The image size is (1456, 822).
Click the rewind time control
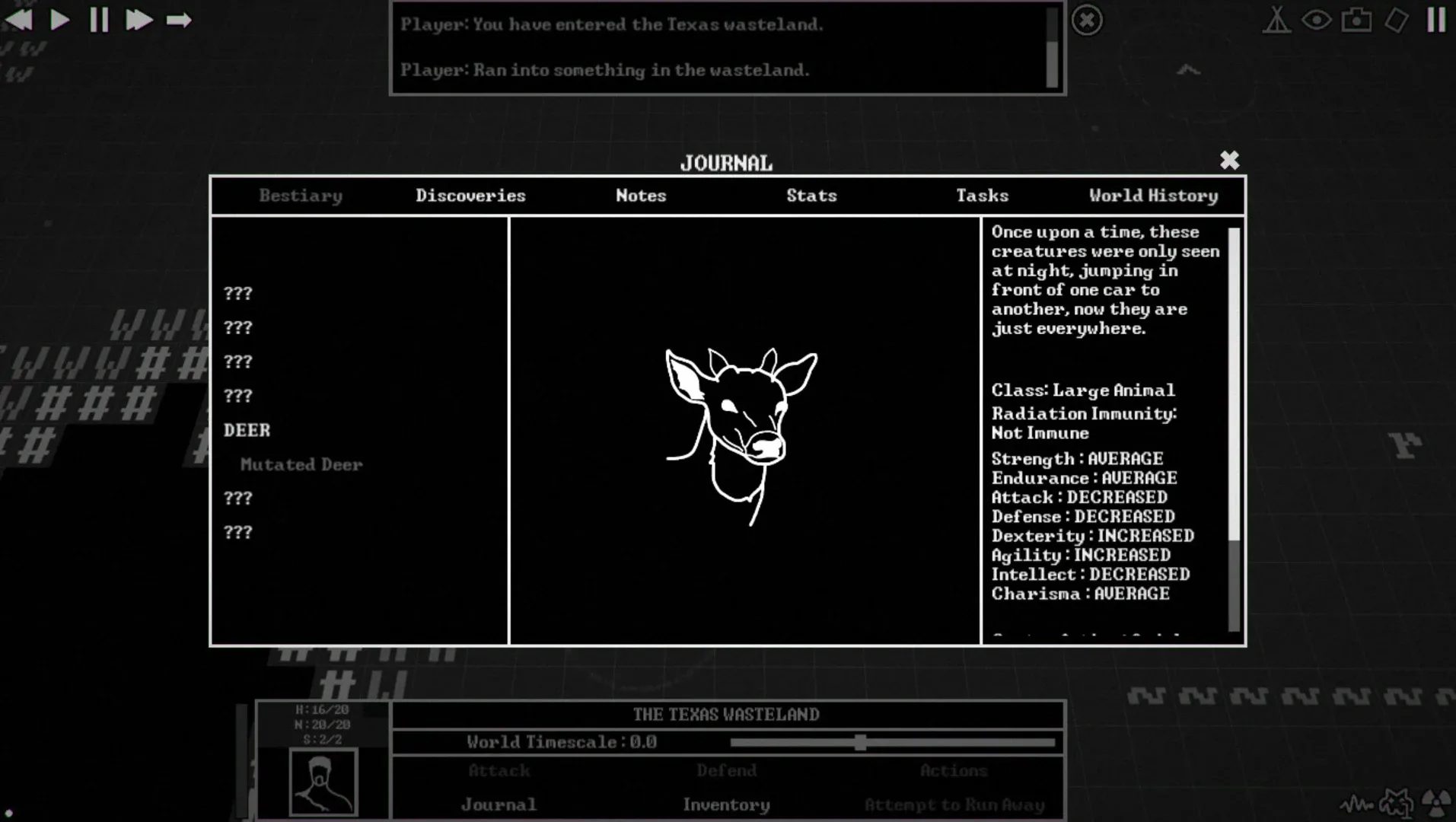point(19,20)
